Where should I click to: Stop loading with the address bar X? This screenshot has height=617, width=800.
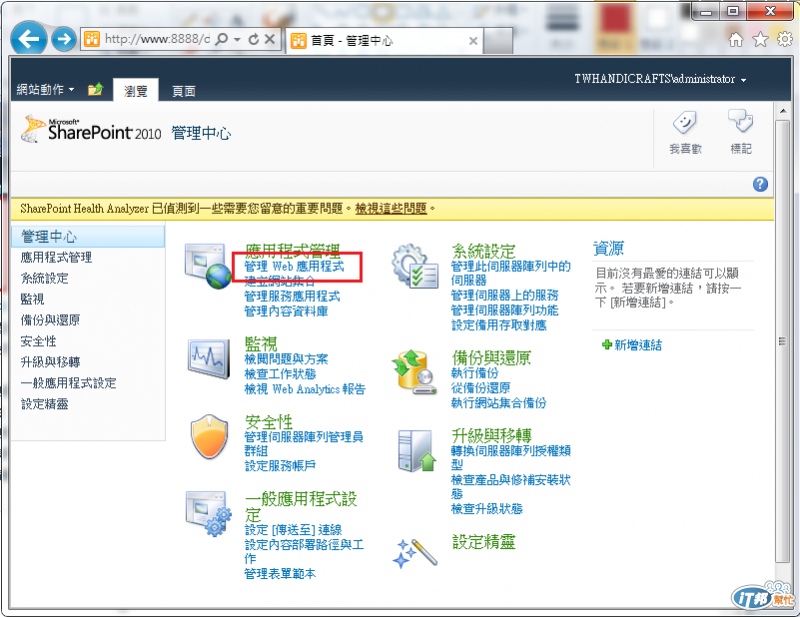(x=270, y=39)
